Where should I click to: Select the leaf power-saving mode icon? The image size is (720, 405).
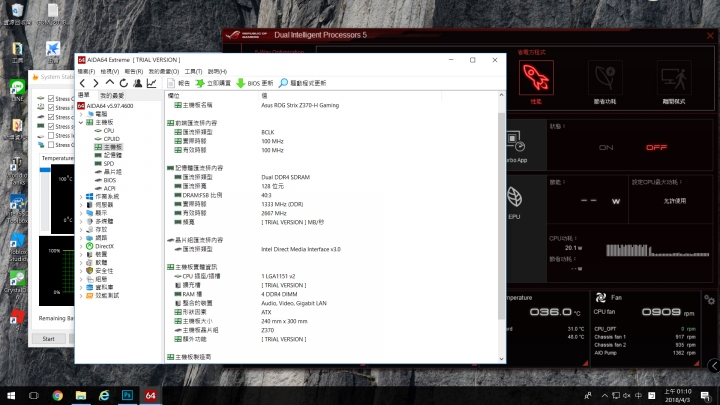(605, 78)
